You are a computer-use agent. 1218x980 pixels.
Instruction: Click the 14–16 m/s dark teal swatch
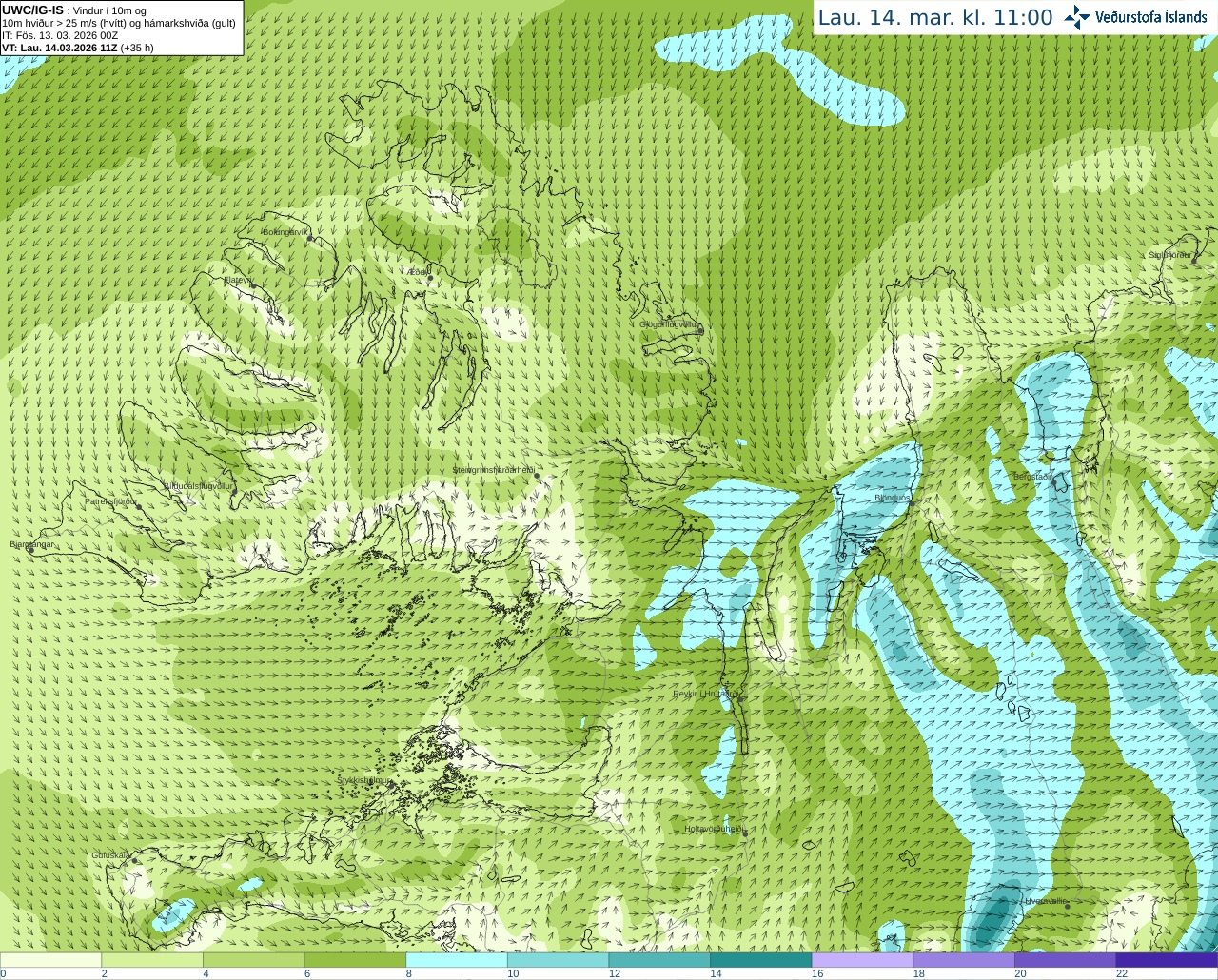pyautogui.click(x=761, y=960)
